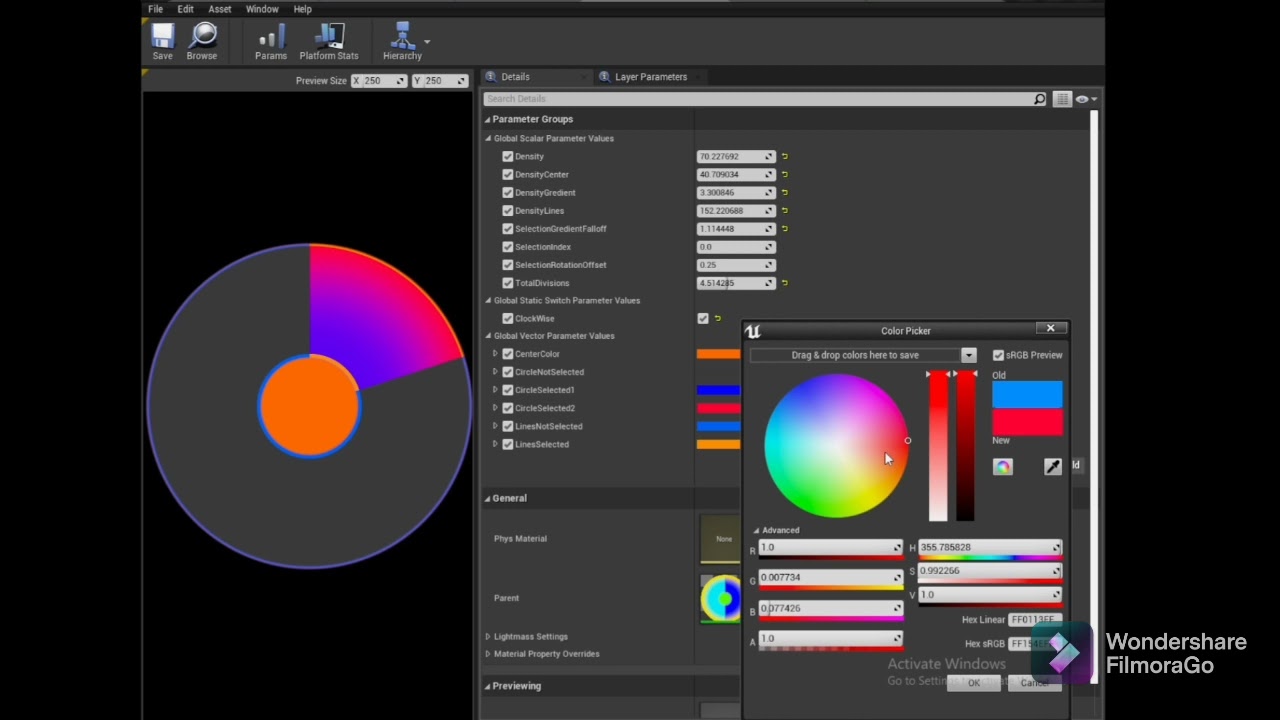This screenshot has height=720, width=1280.
Task: Pick the eyedropper tool in Color Picker
Action: [1053, 467]
